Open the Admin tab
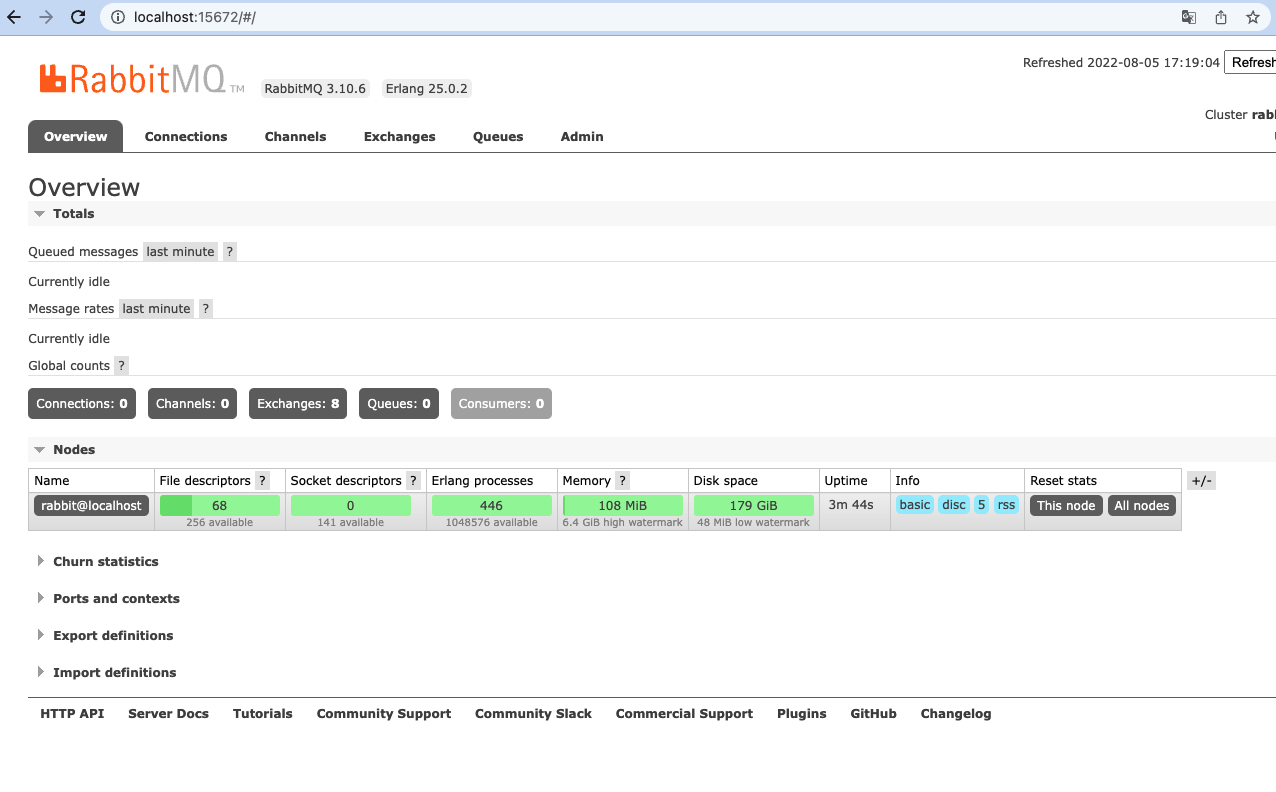1276x792 pixels. point(582,137)
